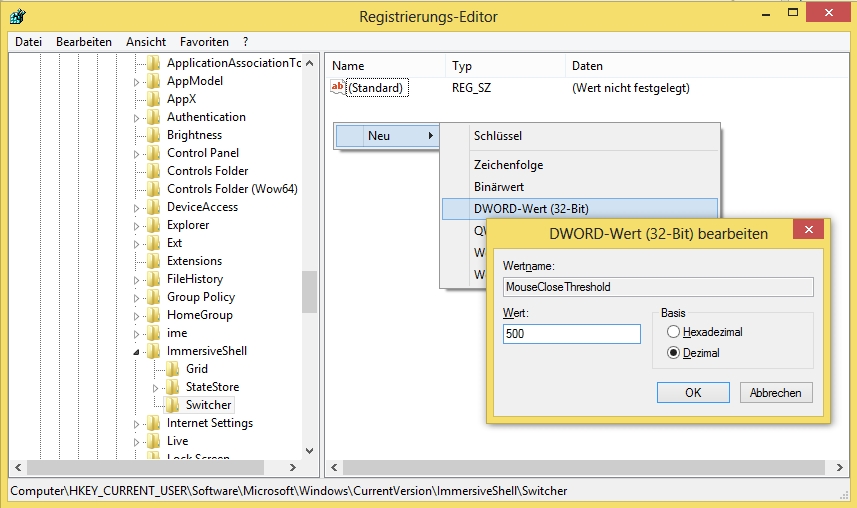The height and width of the screenshot is (508, 857).
Task: Click the Registry Editor app icon in title bar
Action: [17, 16]
